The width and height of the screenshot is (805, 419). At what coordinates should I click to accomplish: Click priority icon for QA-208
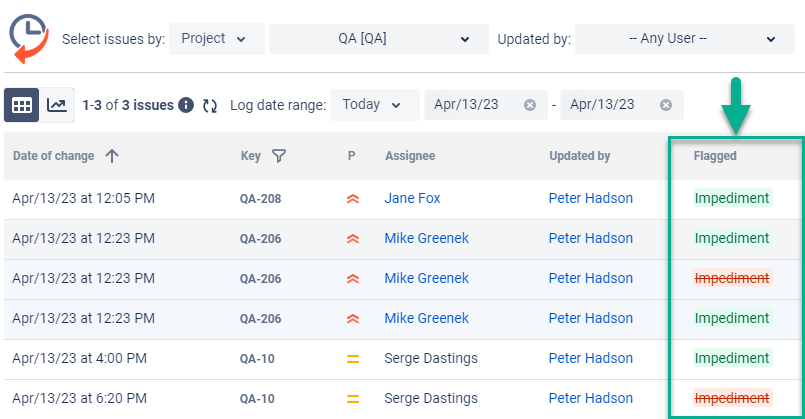(x=352, y=199)
